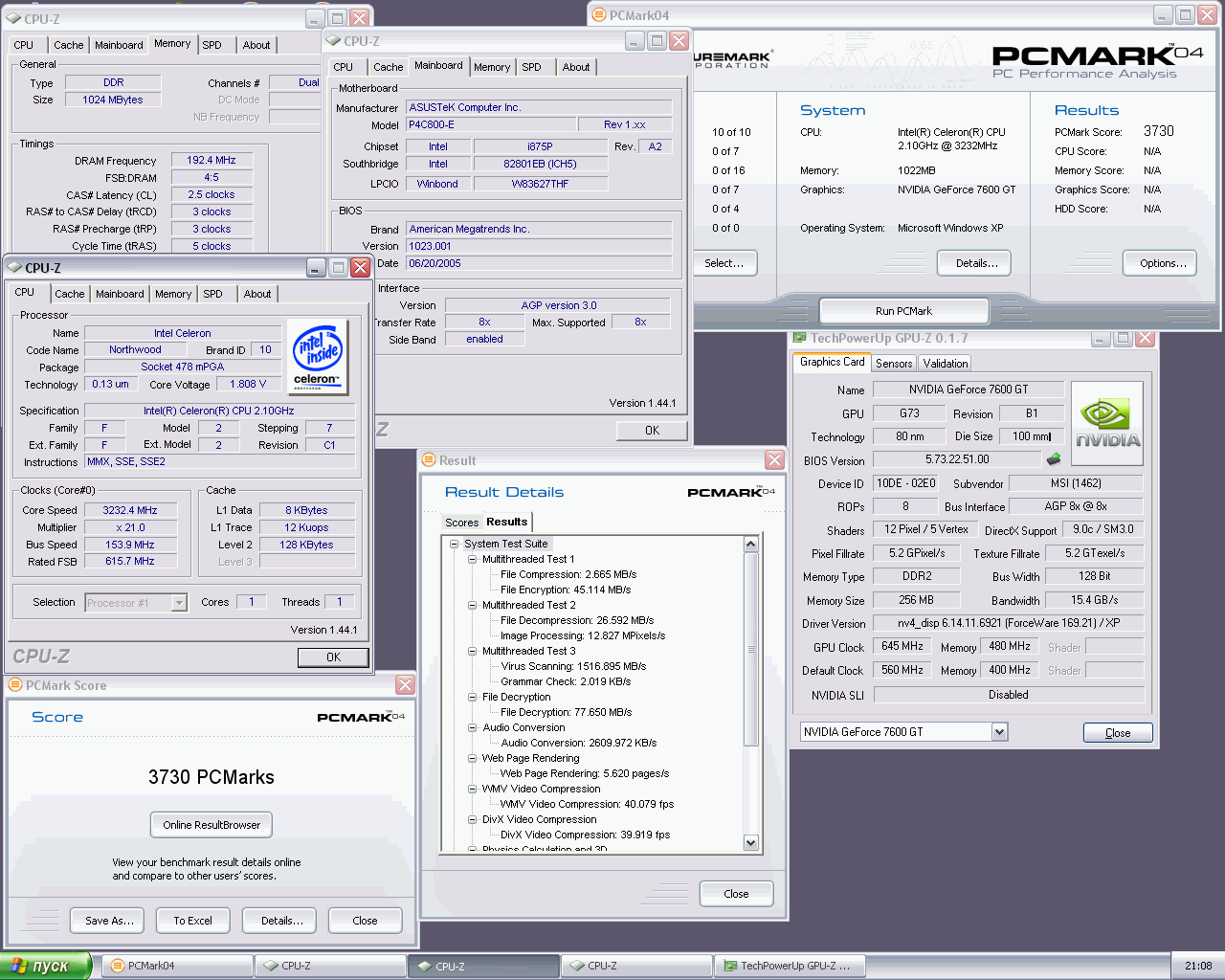Collapse the System Test Suite node
The image size is (1225, 980).
(455, 544)
